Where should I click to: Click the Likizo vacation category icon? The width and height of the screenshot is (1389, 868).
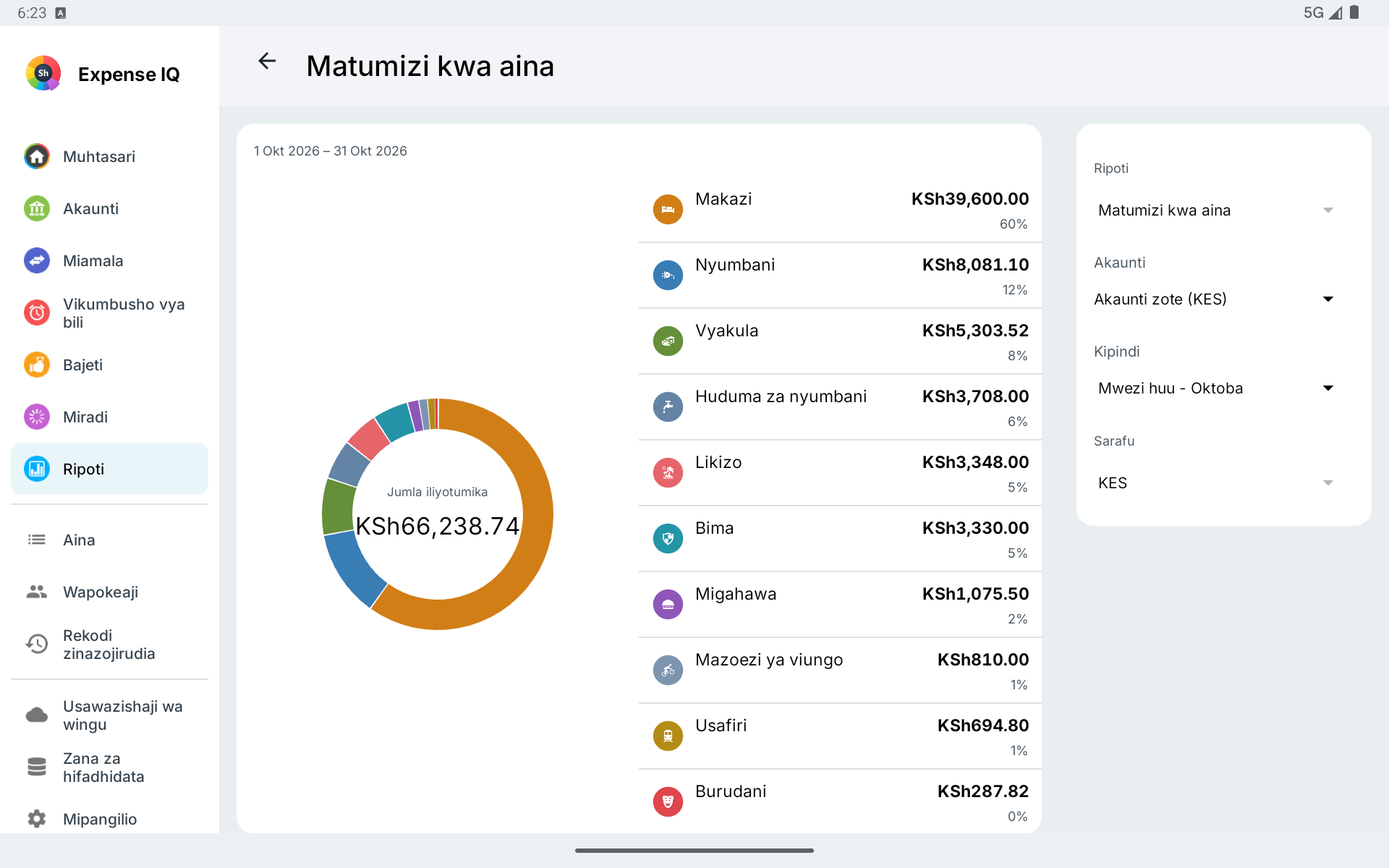668,473
